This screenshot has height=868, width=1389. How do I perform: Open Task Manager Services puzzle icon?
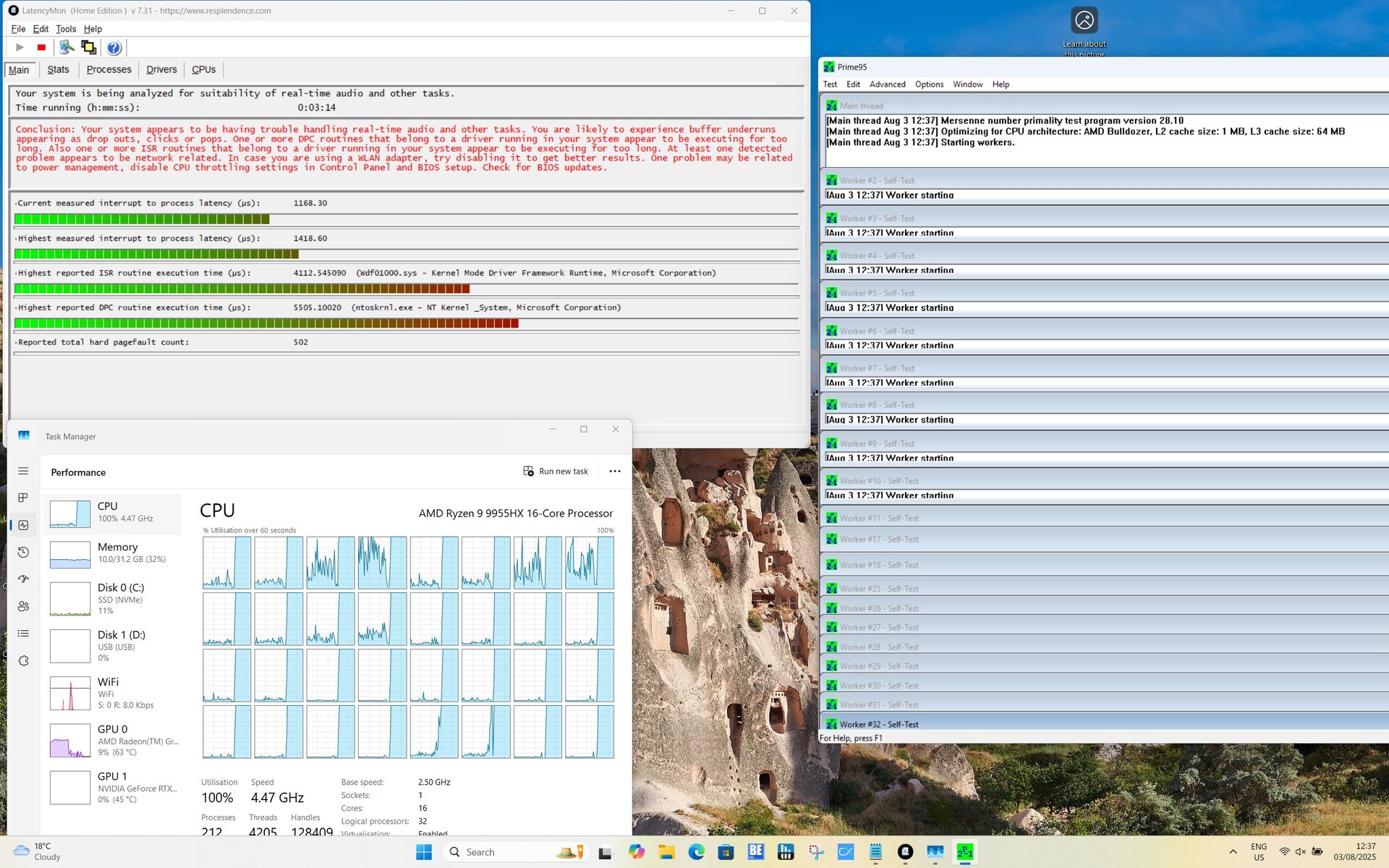click(x=23, y=660)
